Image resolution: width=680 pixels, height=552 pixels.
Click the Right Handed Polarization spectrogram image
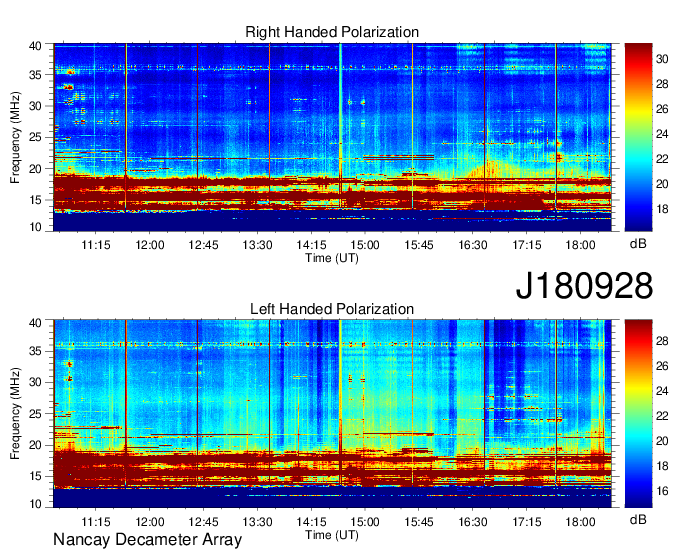[332, 137]
